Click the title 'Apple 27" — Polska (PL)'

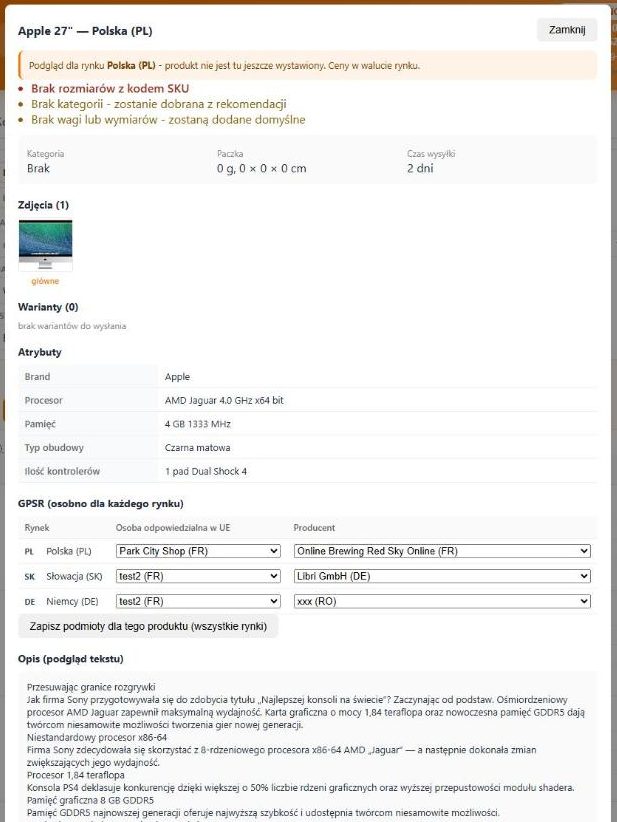[85, 31]
